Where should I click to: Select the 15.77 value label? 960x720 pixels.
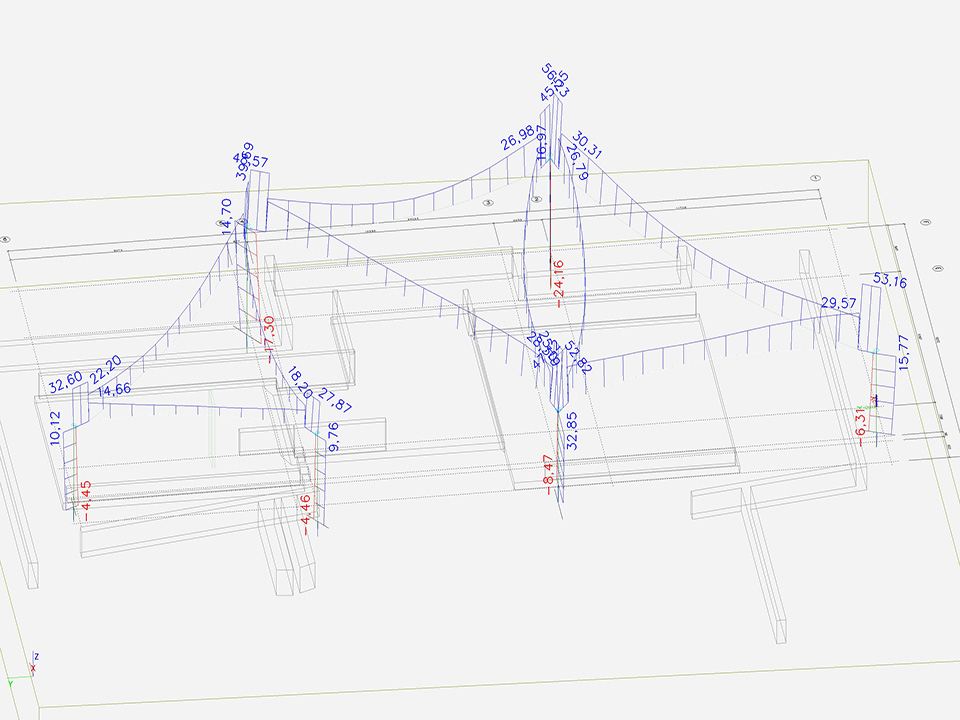coord(906,354)
